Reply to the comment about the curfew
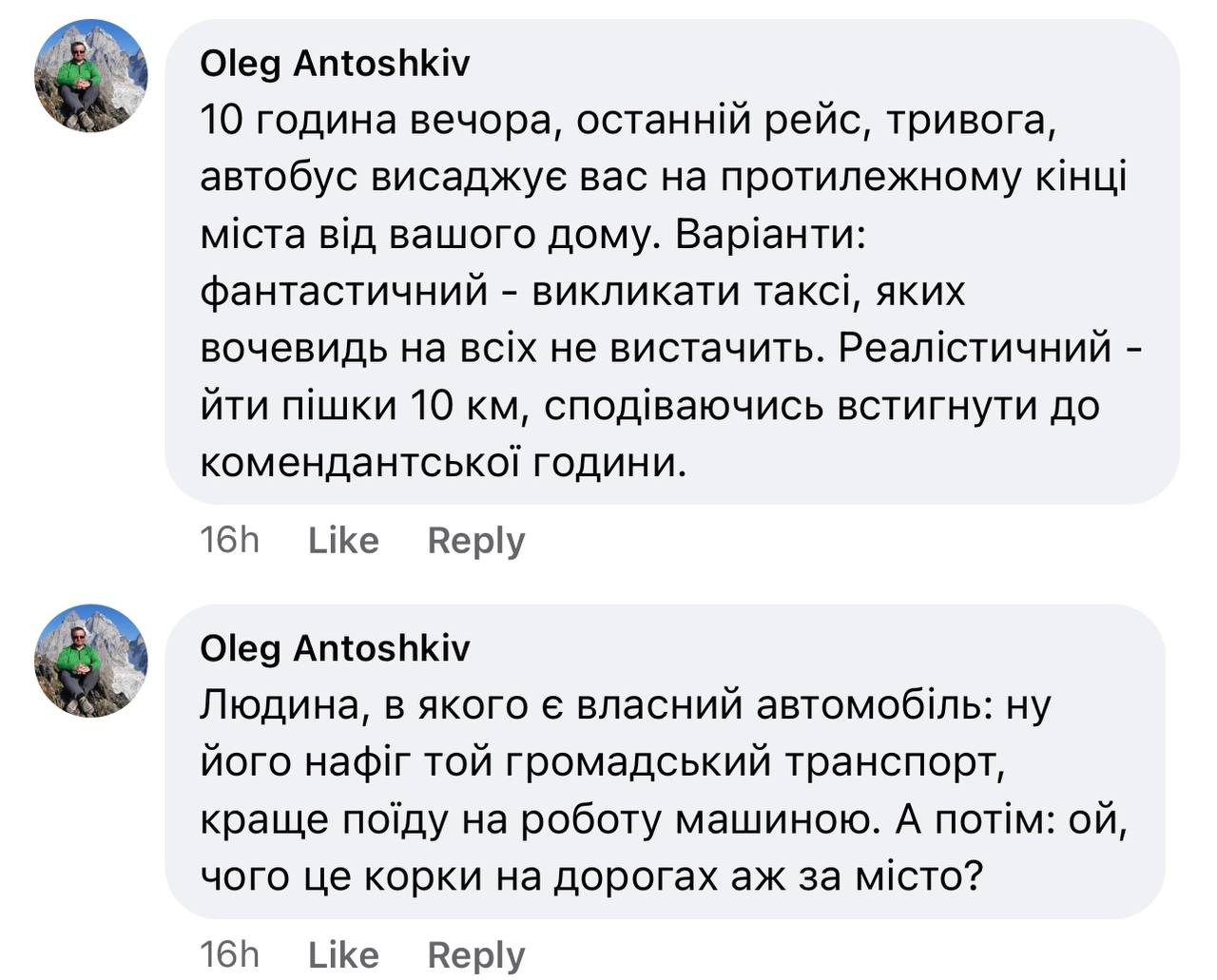The image size is (1217, 980). pos(475,541)
